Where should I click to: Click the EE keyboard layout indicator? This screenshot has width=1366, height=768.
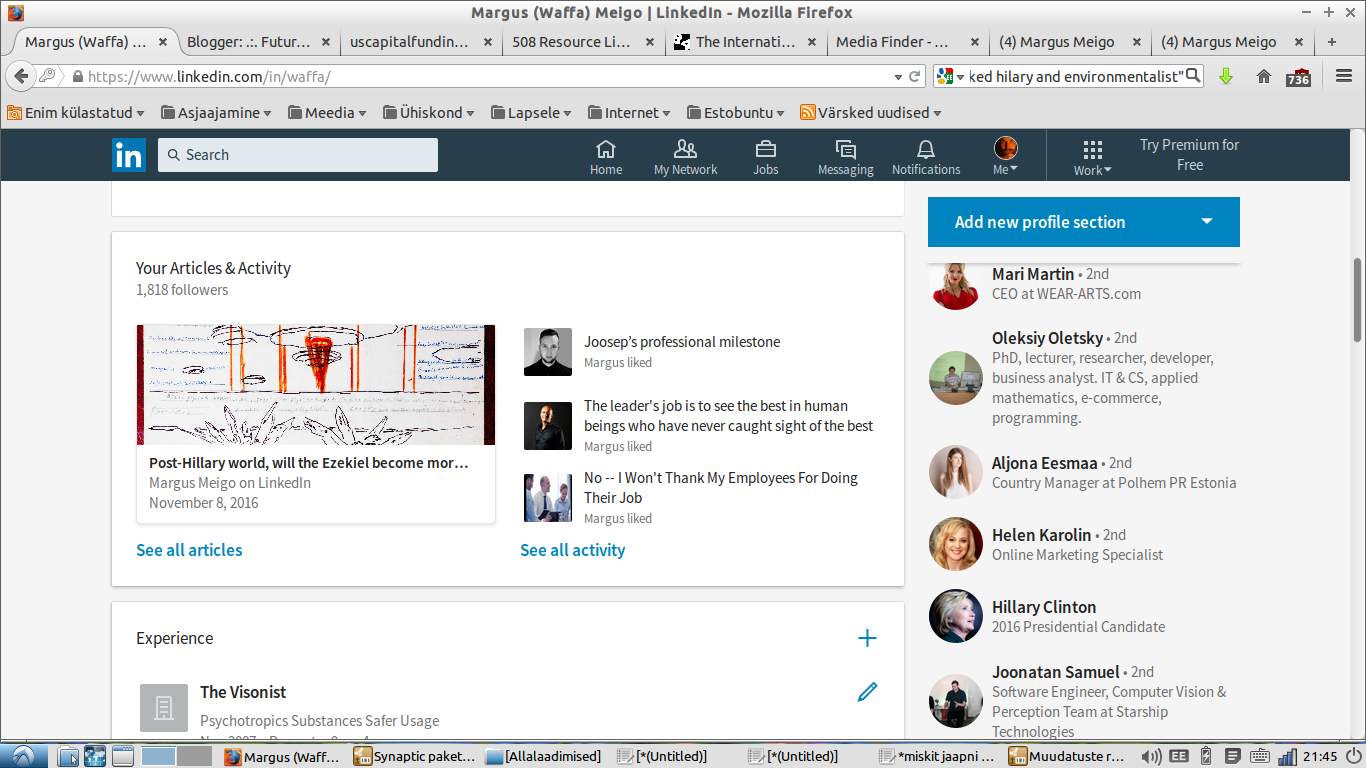click(1179, 756)
